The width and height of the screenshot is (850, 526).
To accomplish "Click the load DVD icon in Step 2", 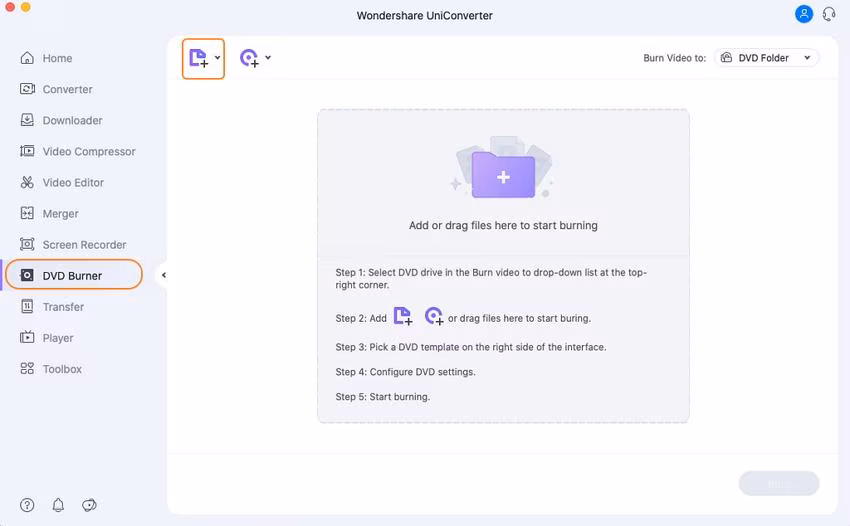I will [434, 316].
